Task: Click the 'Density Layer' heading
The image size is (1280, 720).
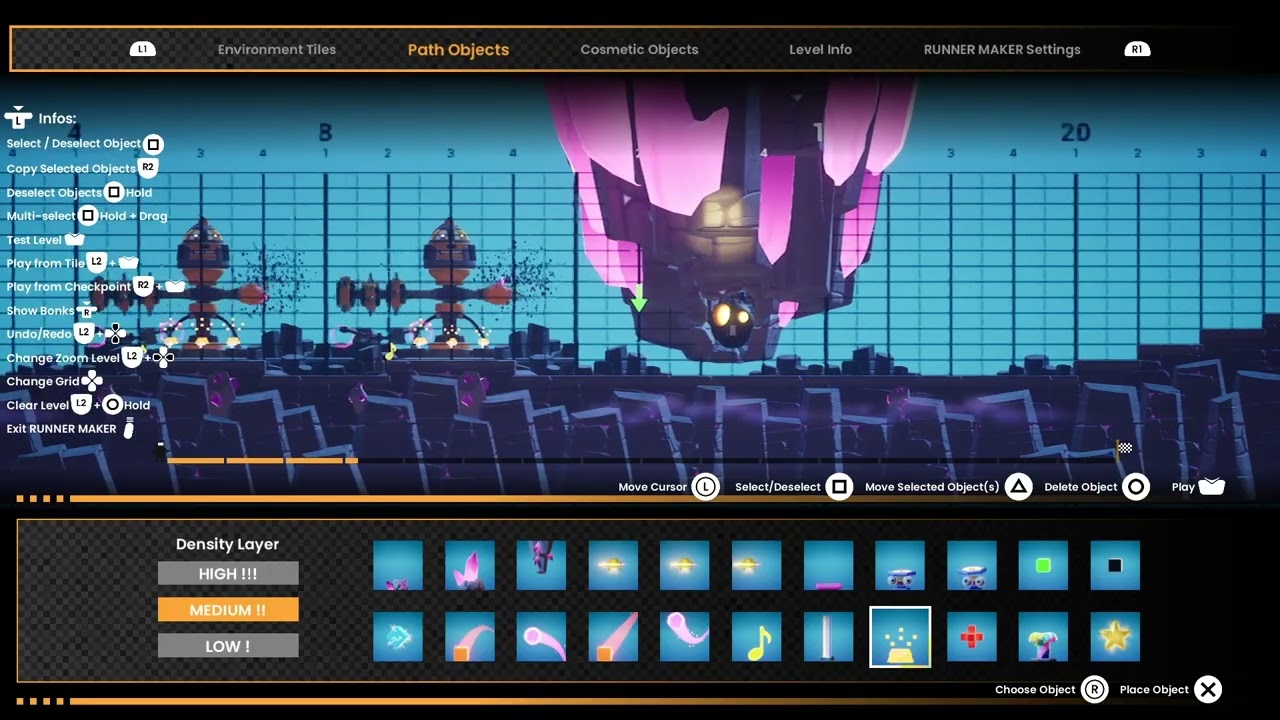Action: point(227,544)
